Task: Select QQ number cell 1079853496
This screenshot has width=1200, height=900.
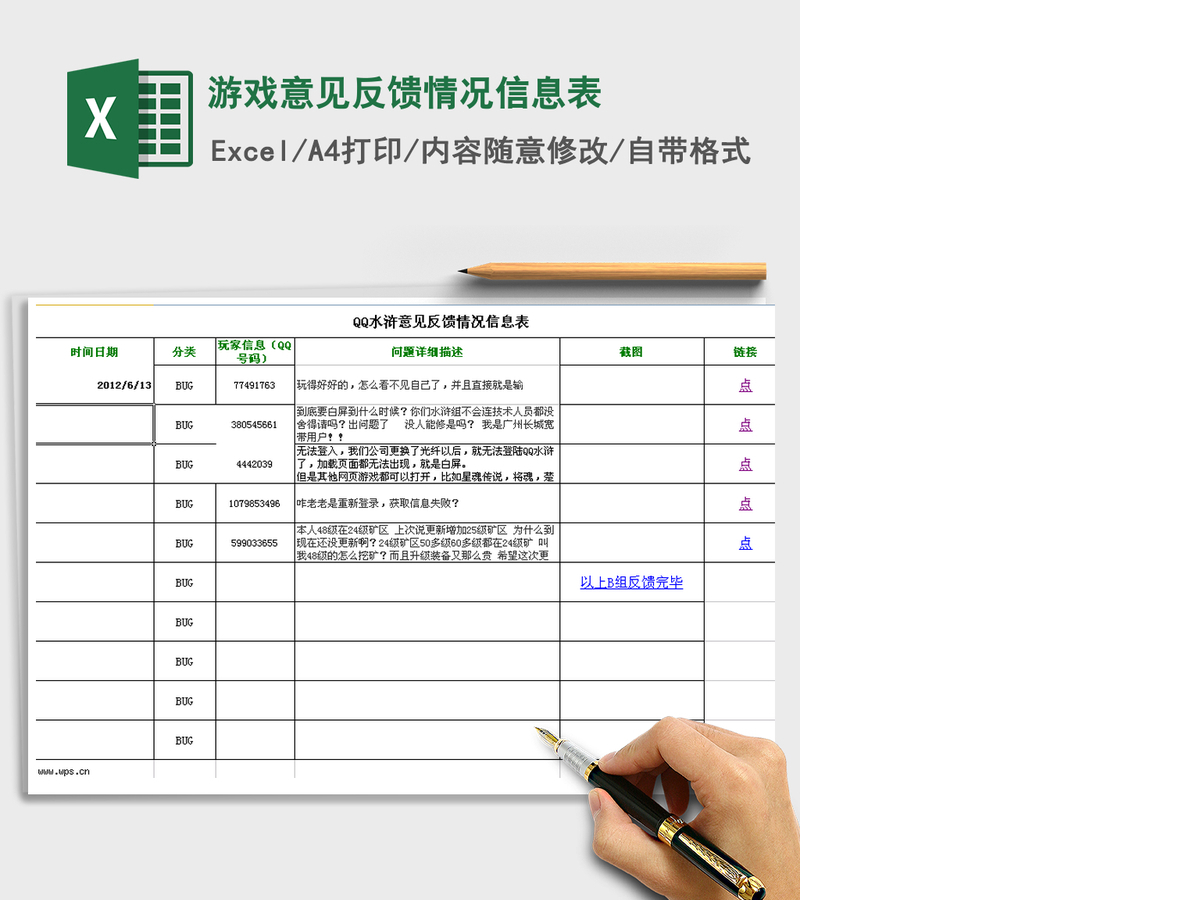Action: pyautogui.click(x=255, y=504)
